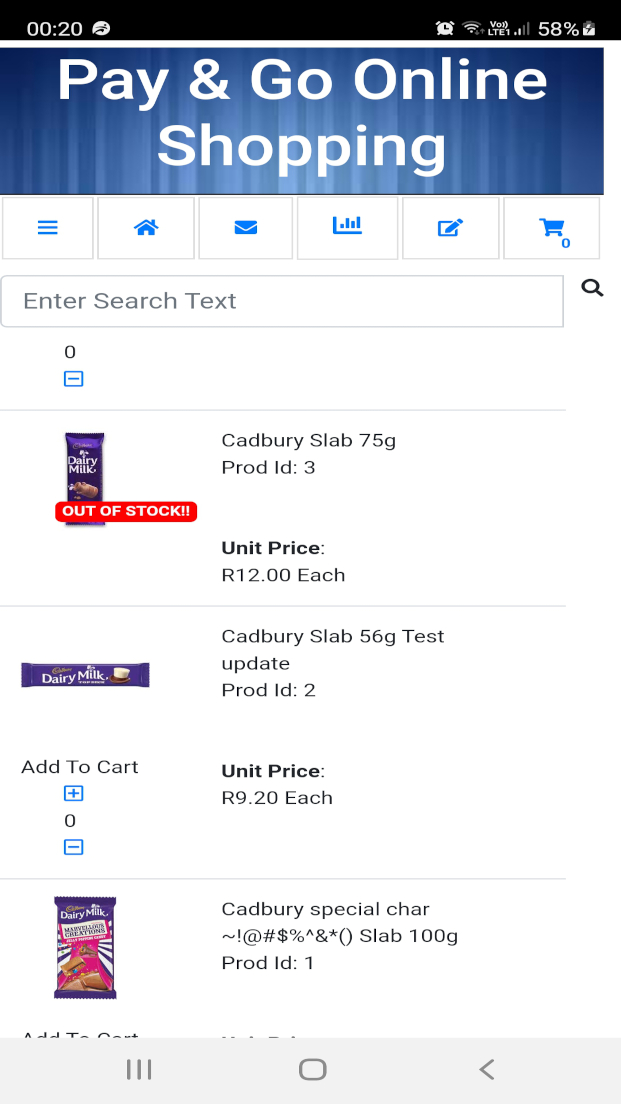The height and width of the screenshot is (1104, 621).
Task: Open the envelope contact icon
Action: [x=246, y=228]
